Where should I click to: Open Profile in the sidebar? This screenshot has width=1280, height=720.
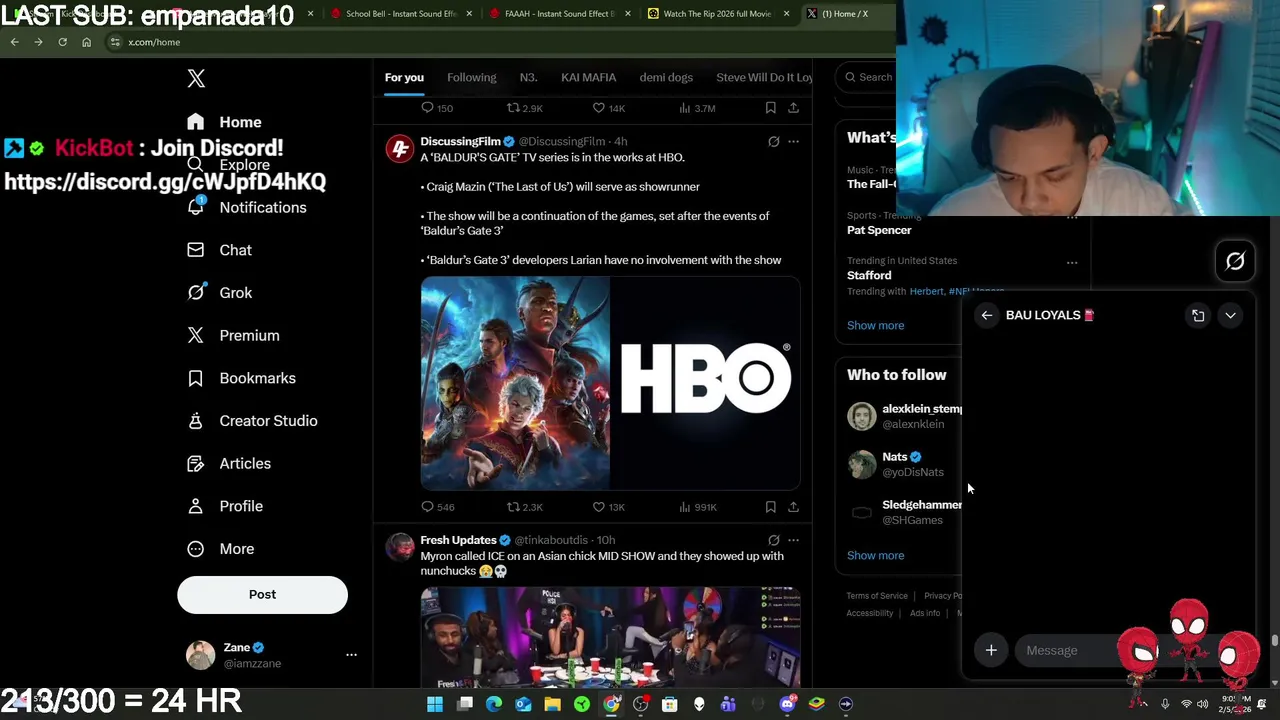225,506
